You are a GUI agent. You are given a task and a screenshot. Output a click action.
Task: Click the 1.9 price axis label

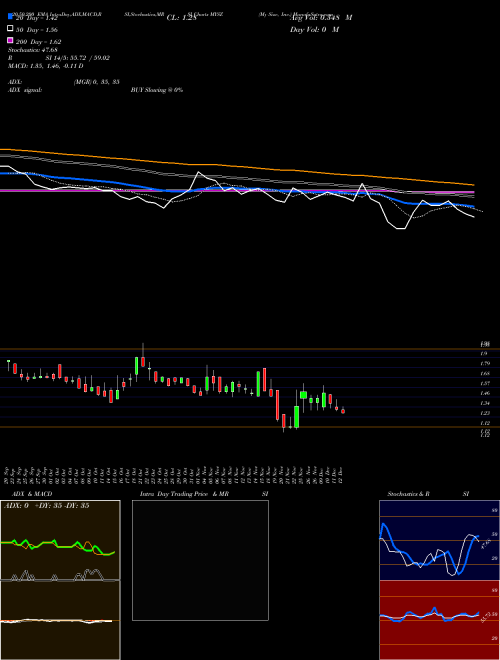pos(484,354)
